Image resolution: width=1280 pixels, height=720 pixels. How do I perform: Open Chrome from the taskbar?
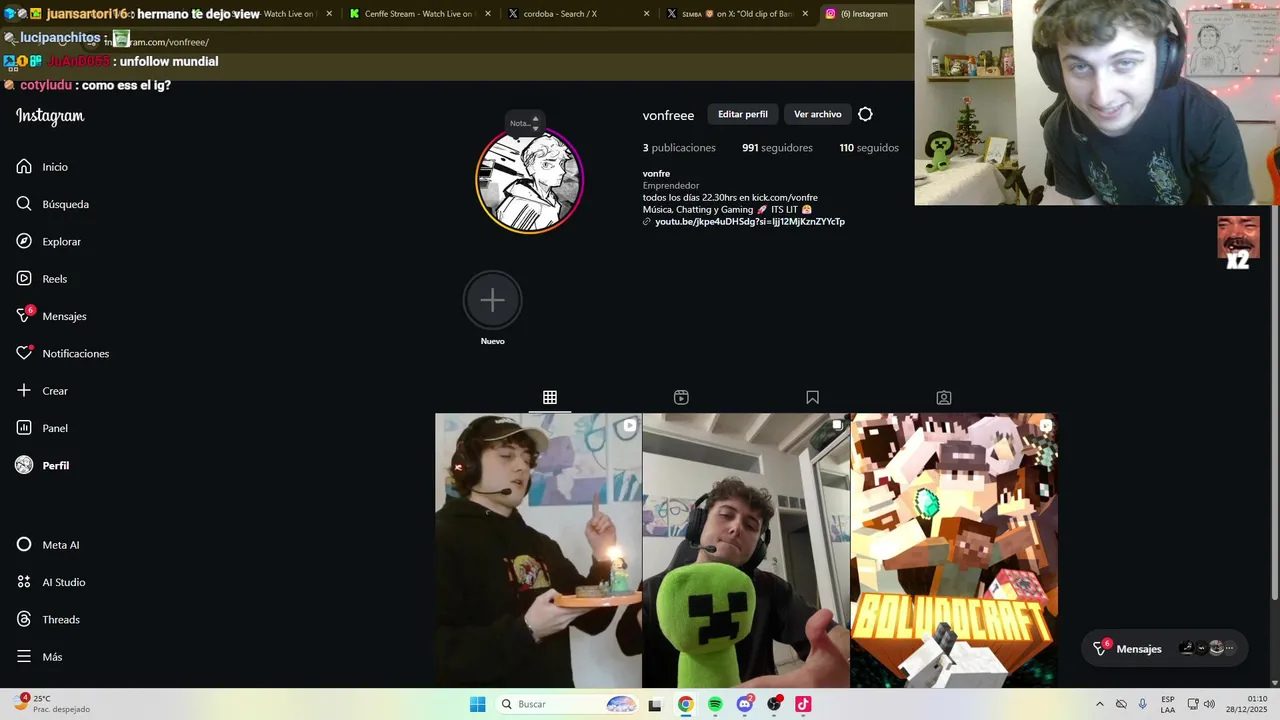[685, 704]
